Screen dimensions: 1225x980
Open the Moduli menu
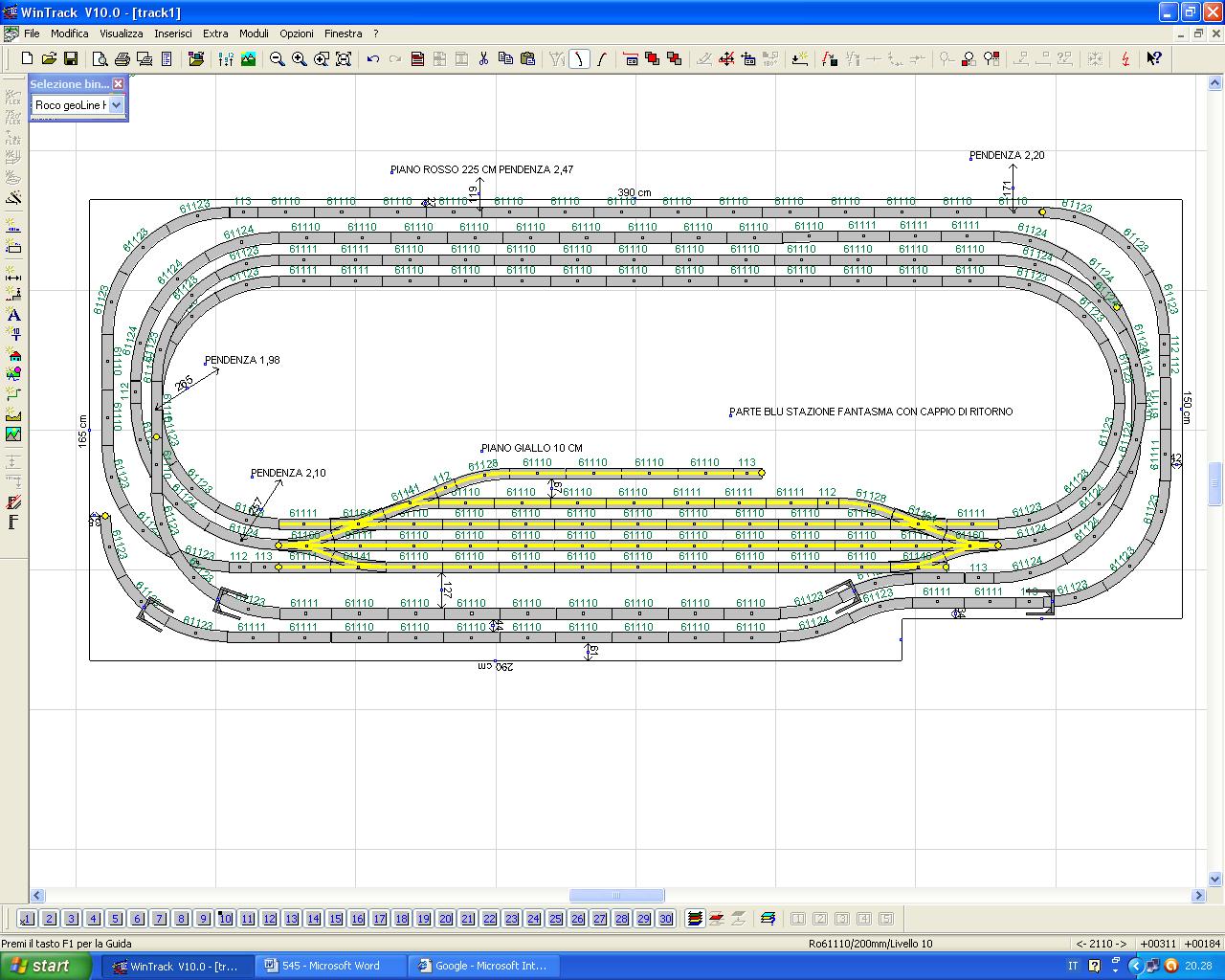coord(254,33)
